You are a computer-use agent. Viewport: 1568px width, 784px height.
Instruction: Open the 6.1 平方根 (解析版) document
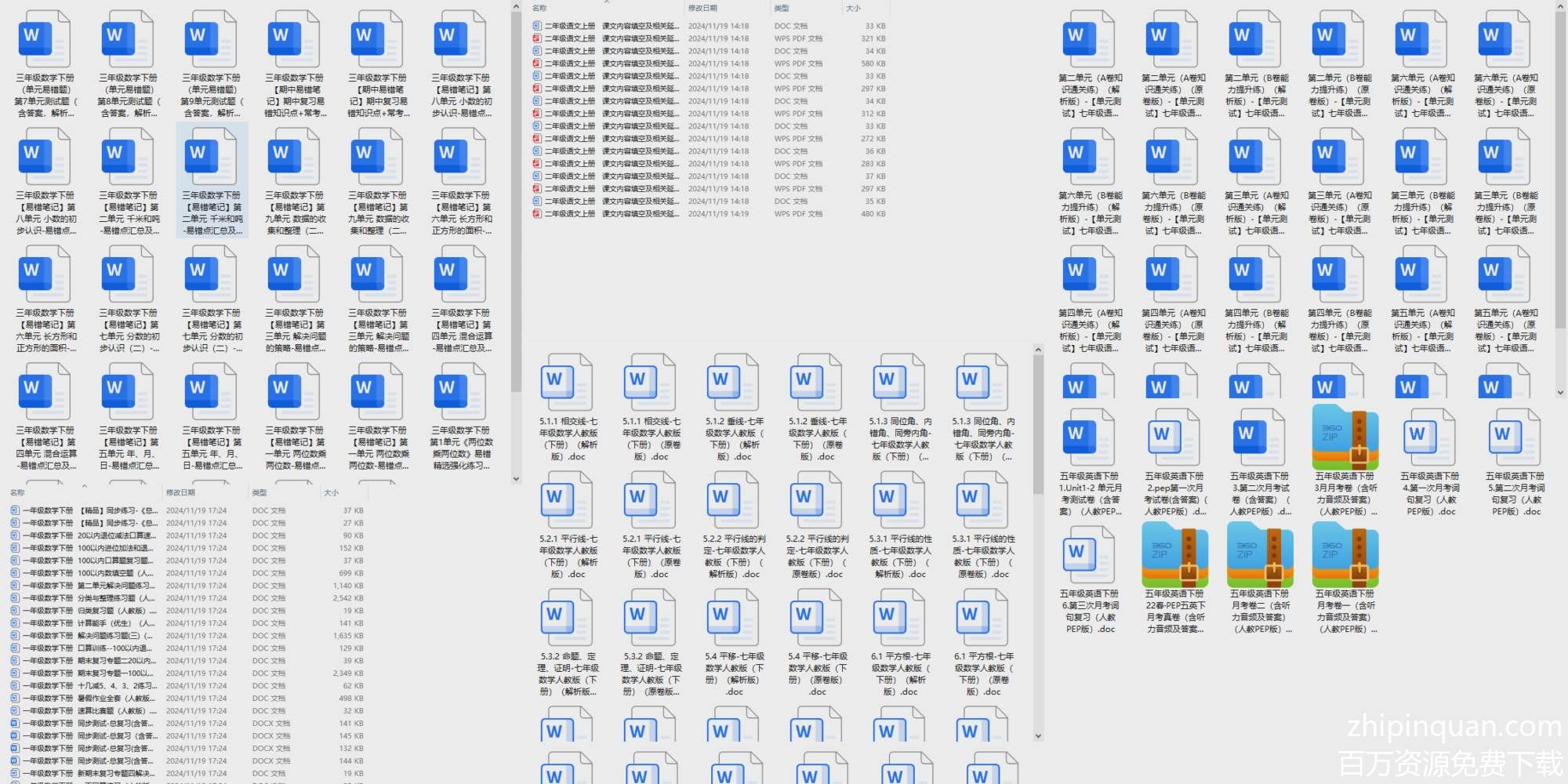tap(899, 618)
